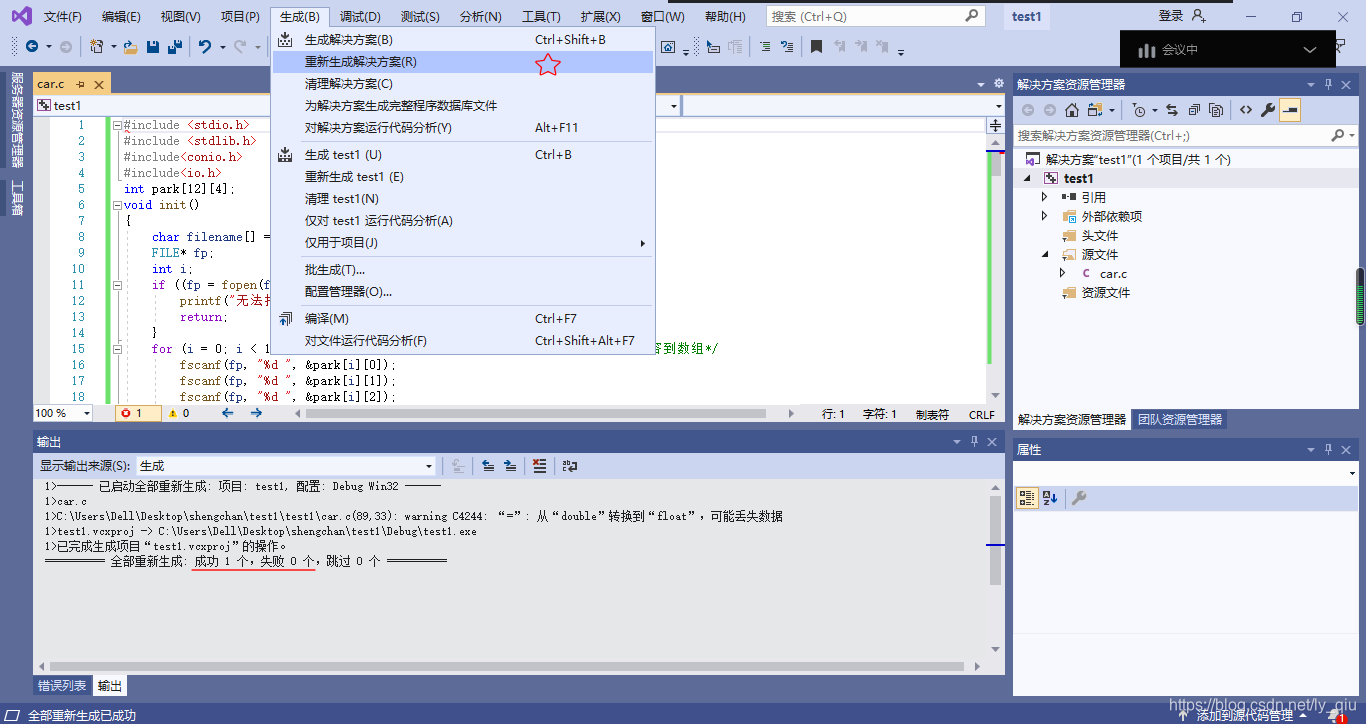The height and width of the screenshot is (724, 1366).
Task: Toggle the preview selected items button
Action: point(1290,110)
